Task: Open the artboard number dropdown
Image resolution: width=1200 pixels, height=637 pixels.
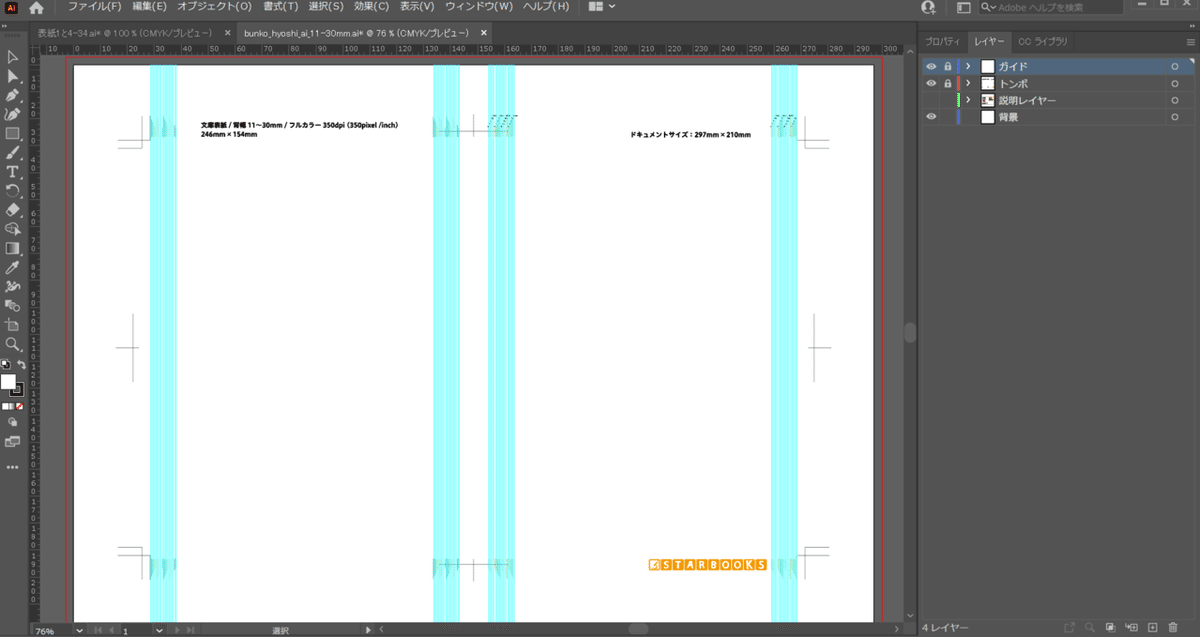Action: coord(158,631)
